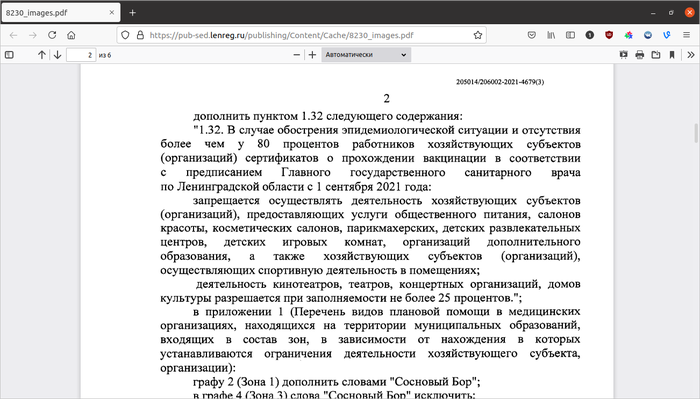Image resolution: width=700 pixels, height=399 pixels.
Task: Save page to Pocket
Action: pyautogui.click(x=532, y=35)
